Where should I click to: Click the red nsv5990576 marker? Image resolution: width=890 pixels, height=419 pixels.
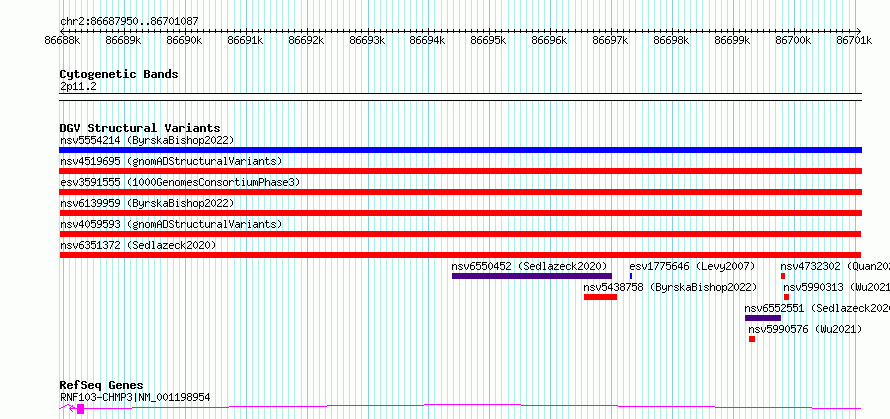752,339
